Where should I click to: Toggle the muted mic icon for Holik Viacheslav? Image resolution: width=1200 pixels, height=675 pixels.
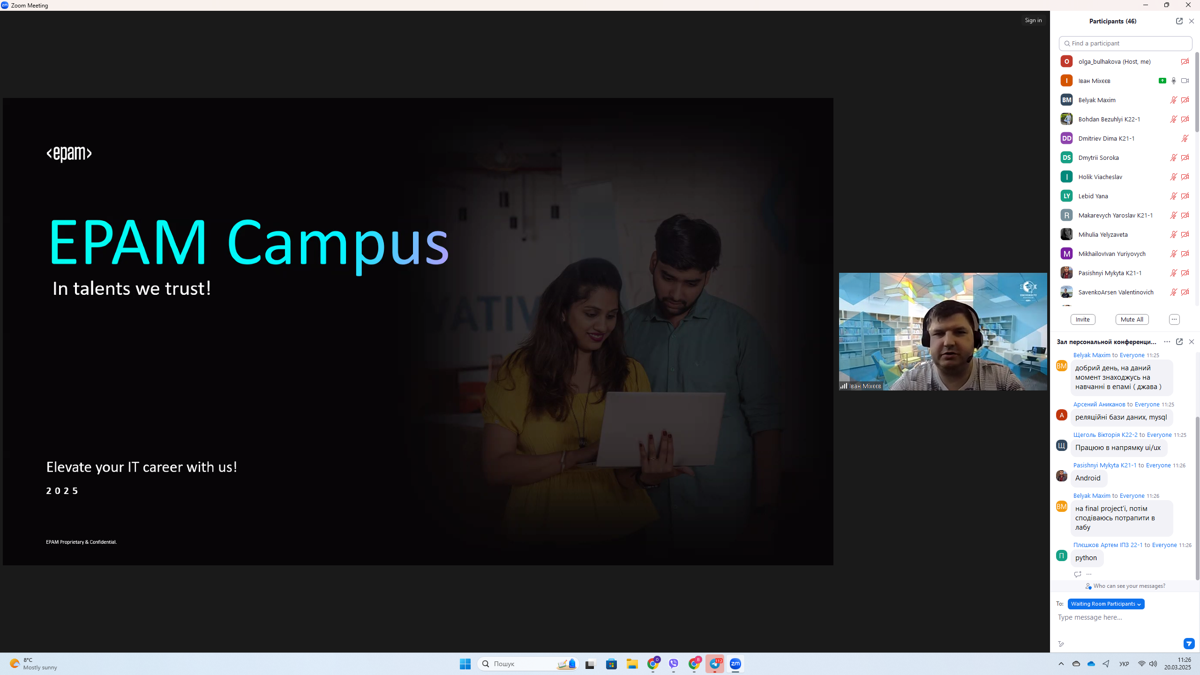pyautogui.click(x=1174, y=177)
